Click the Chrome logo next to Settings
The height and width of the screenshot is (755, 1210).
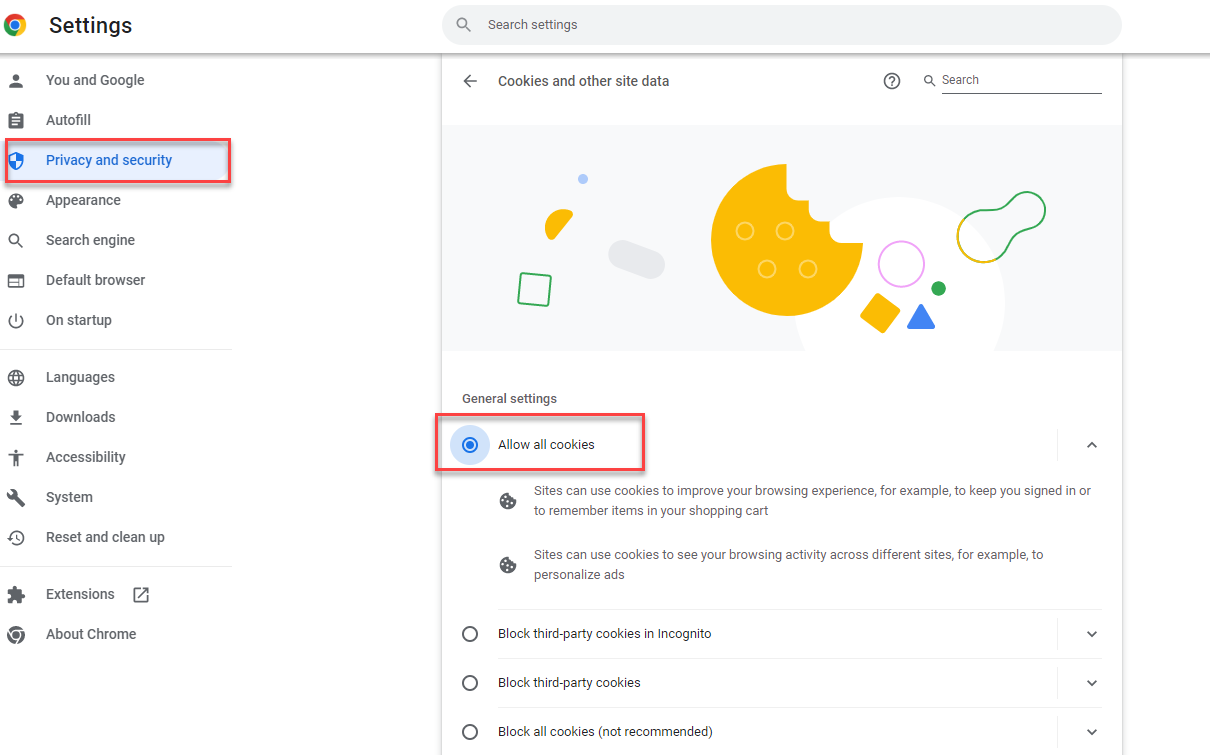click(x=15, y=25)
